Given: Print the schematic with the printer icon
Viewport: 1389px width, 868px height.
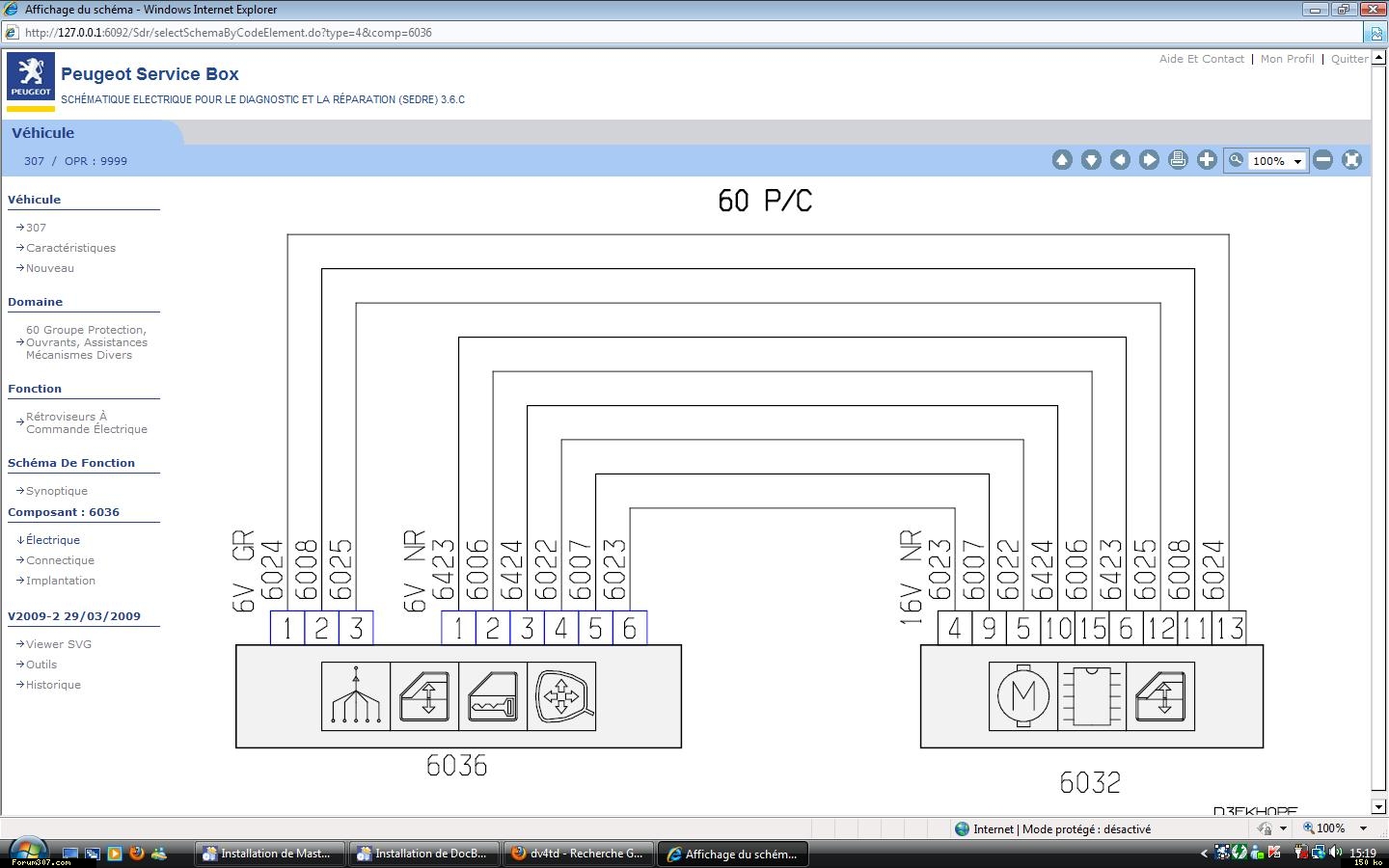Looking at the screenshot, I should tap(1178, 160).
